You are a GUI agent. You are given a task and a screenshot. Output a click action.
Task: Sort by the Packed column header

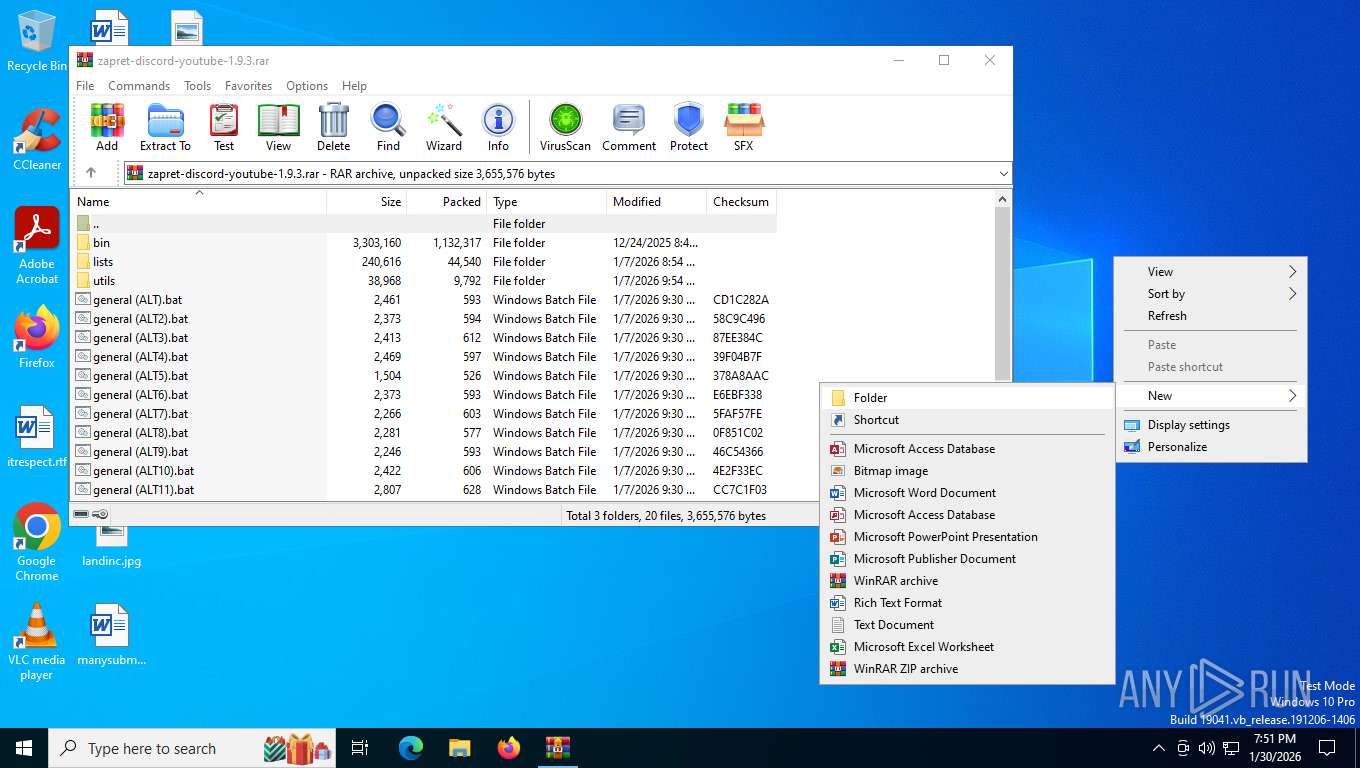(x=447, y=201)
